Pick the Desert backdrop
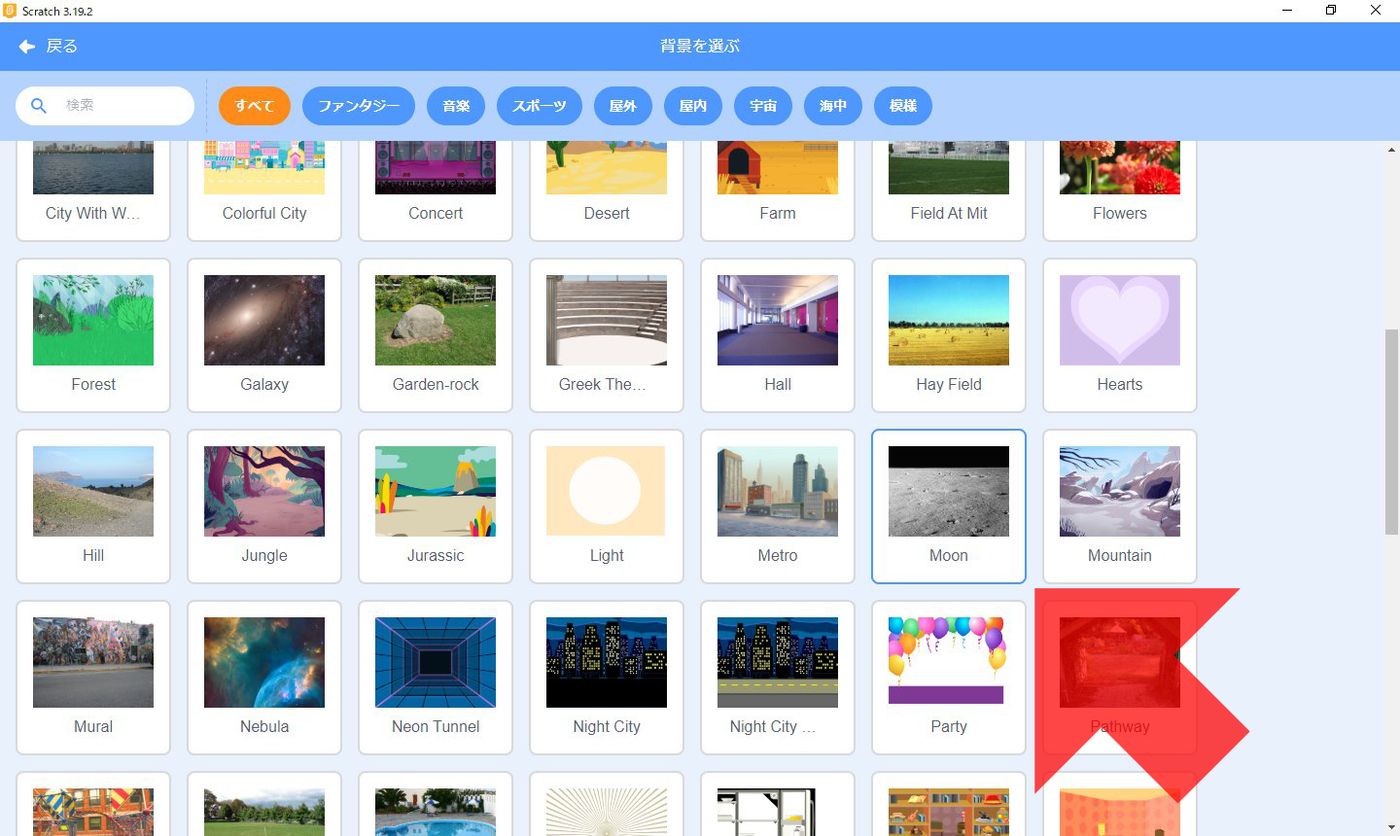The image size is (1400, 836). [606, 189]
